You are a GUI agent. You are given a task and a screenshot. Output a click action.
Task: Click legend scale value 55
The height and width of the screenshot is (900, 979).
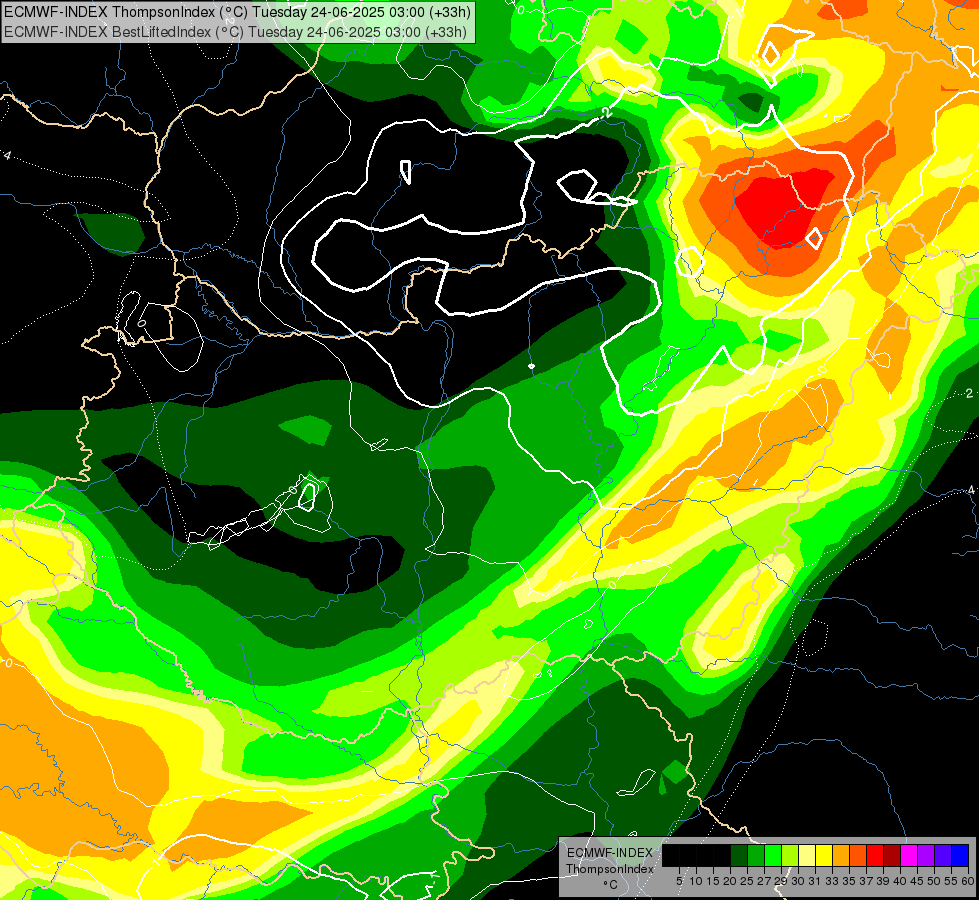[951, 881]
